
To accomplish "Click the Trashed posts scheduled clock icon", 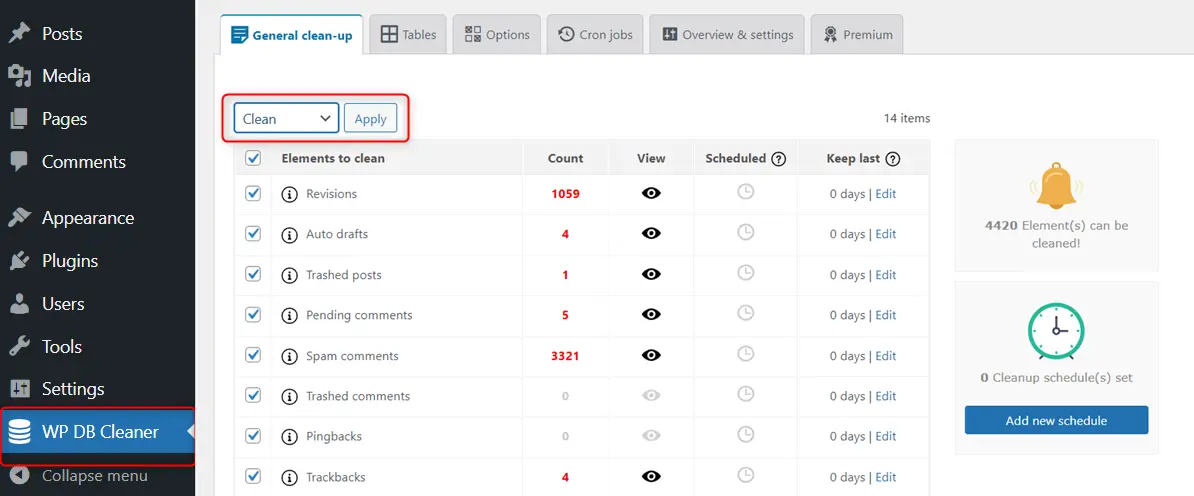I will point(745,272).
